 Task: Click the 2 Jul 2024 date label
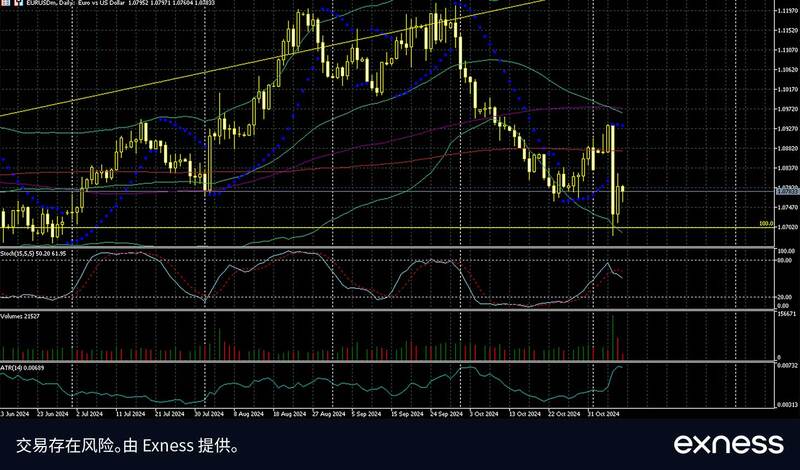click(x=89, y=414)
